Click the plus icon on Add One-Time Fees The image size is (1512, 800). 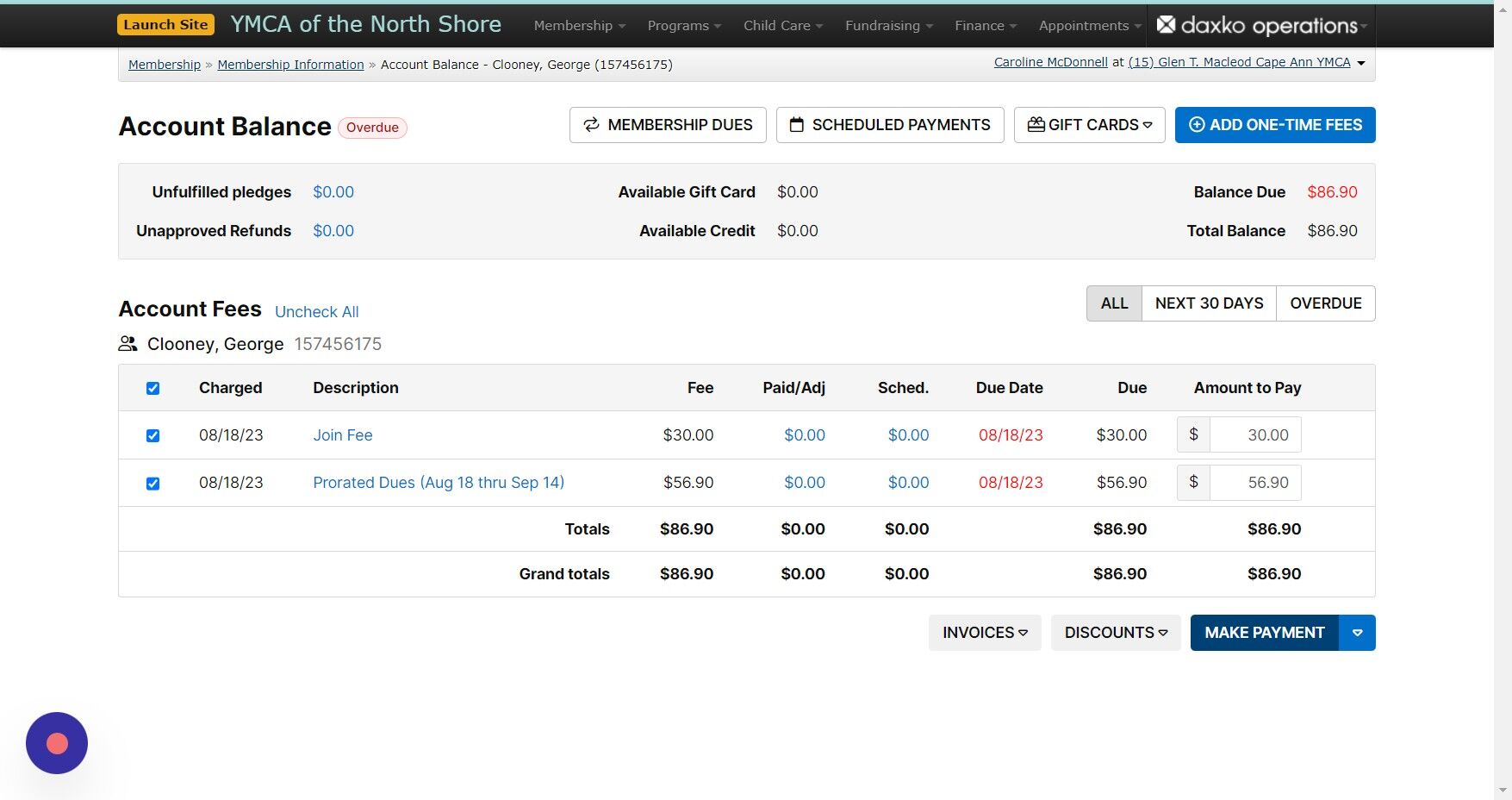[1197, 124]
